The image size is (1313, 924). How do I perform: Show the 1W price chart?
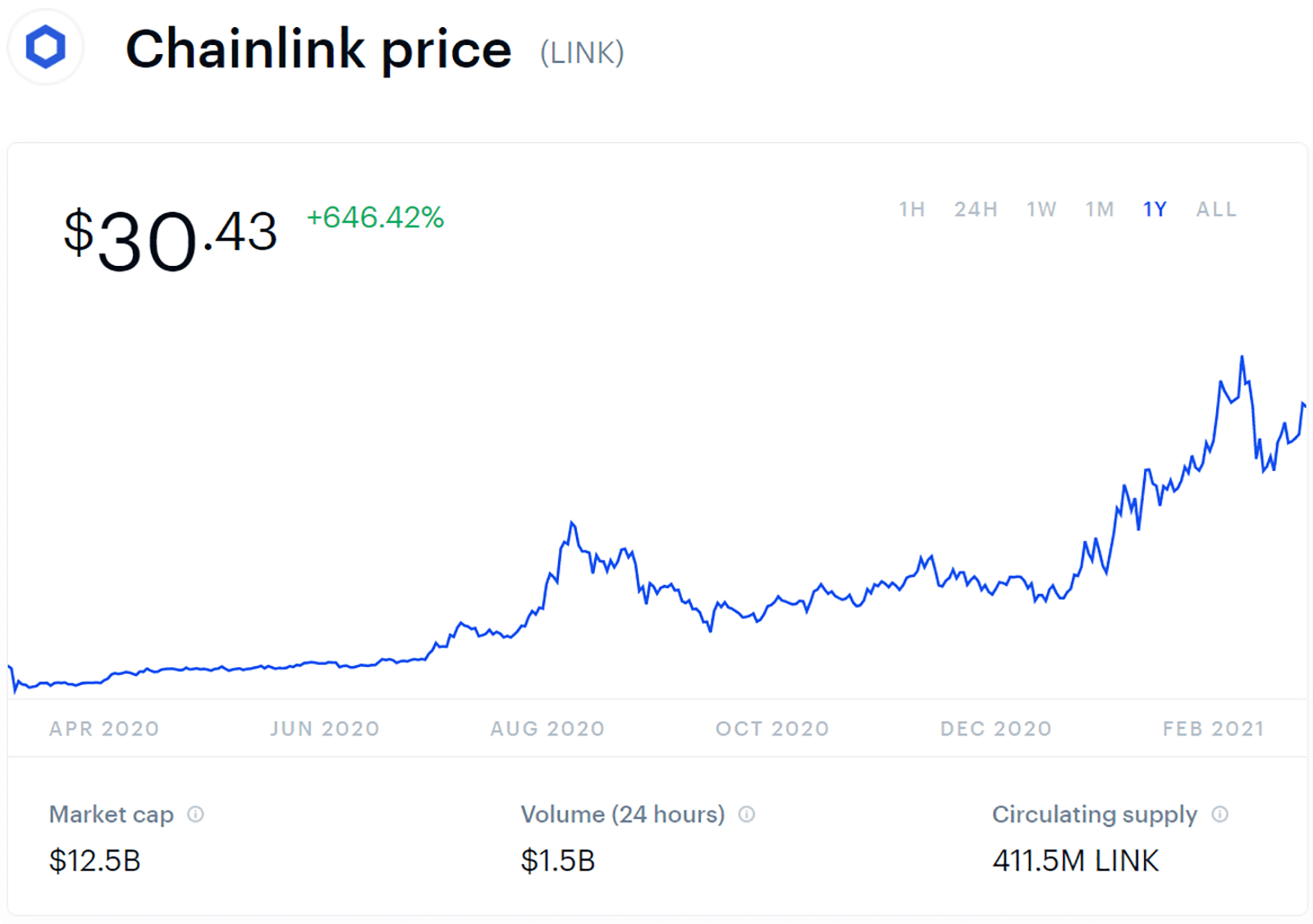1041,210
